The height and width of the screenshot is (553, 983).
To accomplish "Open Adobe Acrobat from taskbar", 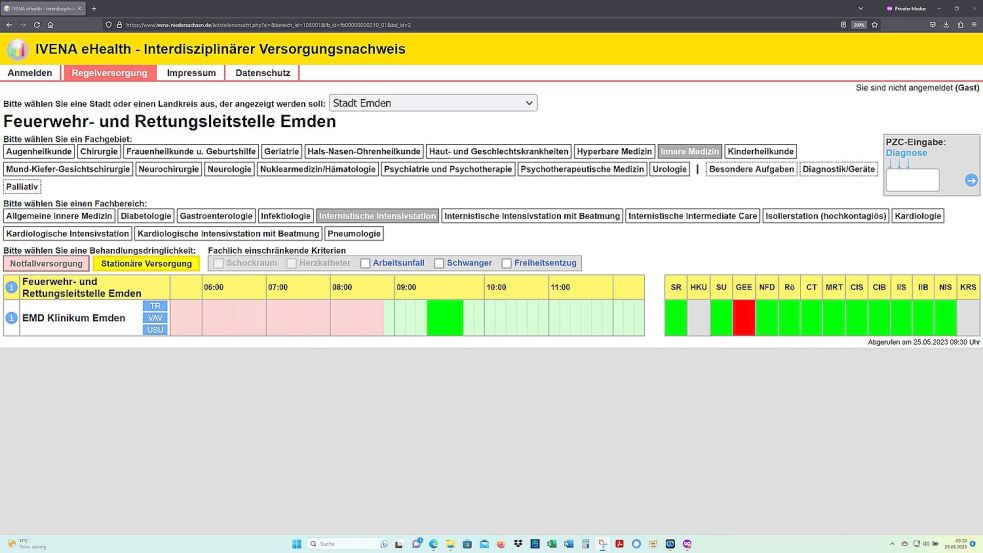I will click(619, 544).
